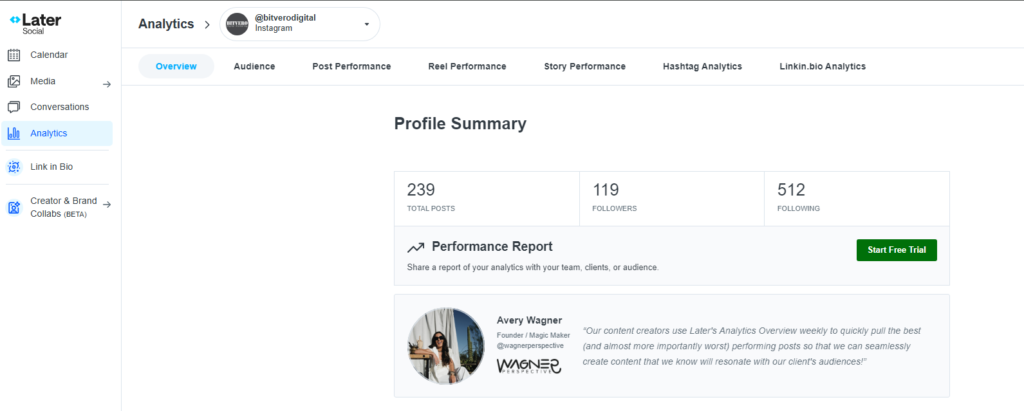Click the Creator & Brand Collabs icon
This screenshot has width=1024, height=411.
[14, 207]
